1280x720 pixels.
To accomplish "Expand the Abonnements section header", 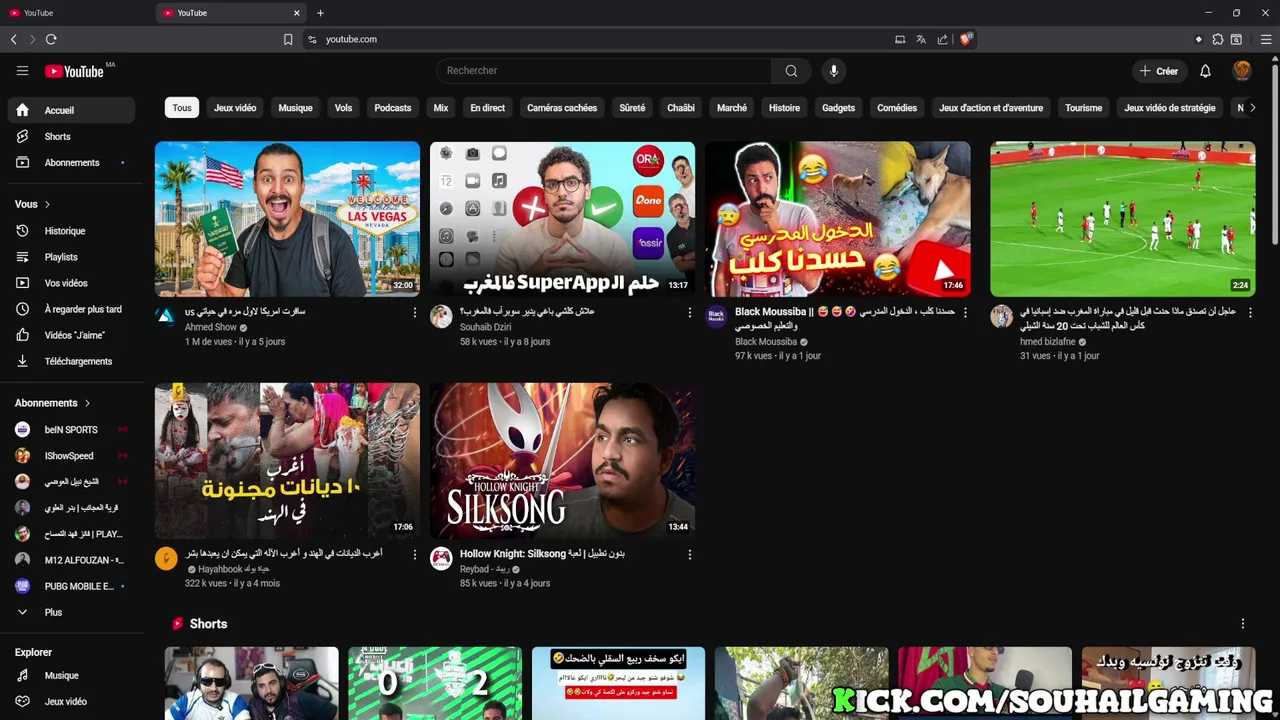I will [x=53, y=403].
